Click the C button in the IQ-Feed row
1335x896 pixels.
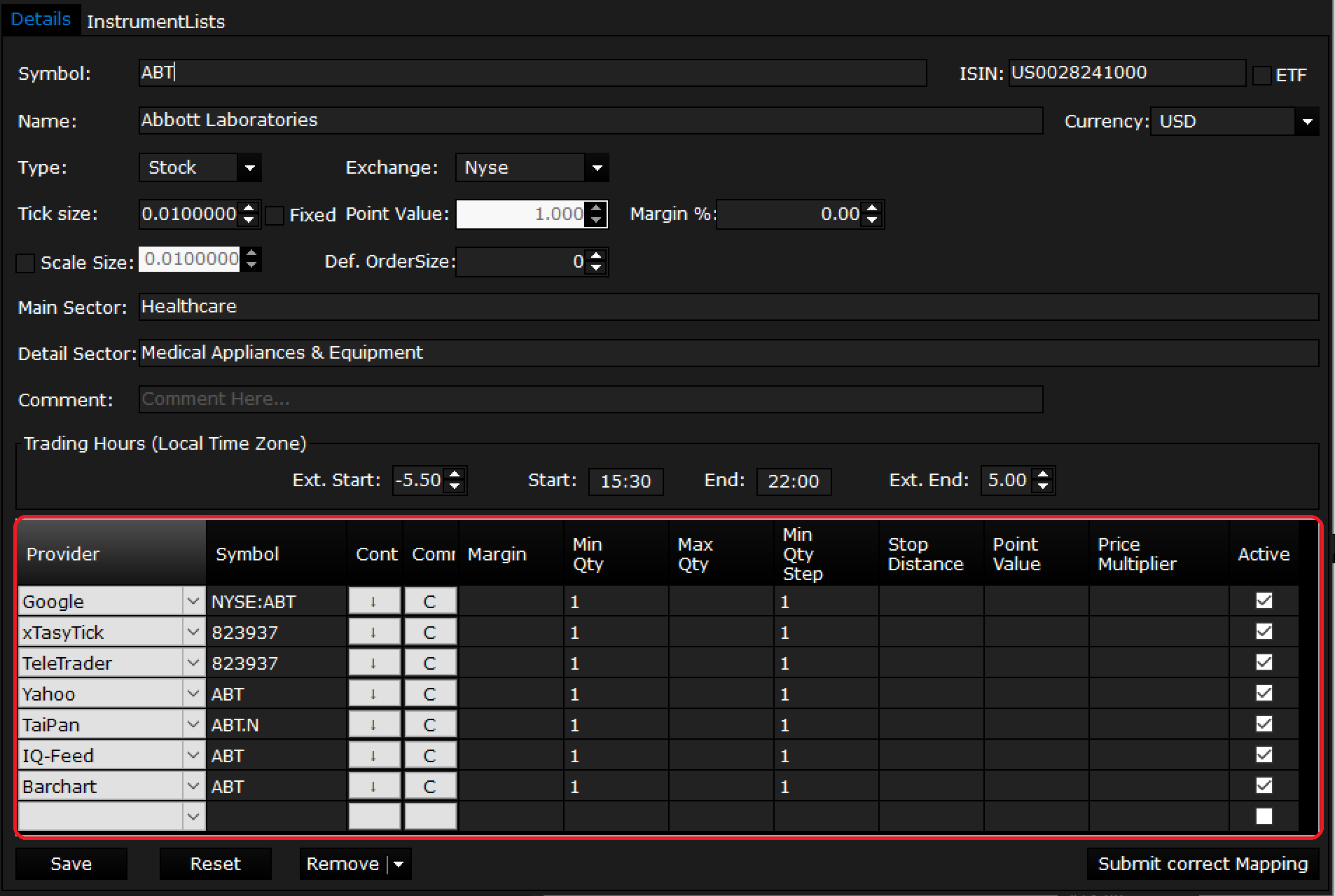430,755
